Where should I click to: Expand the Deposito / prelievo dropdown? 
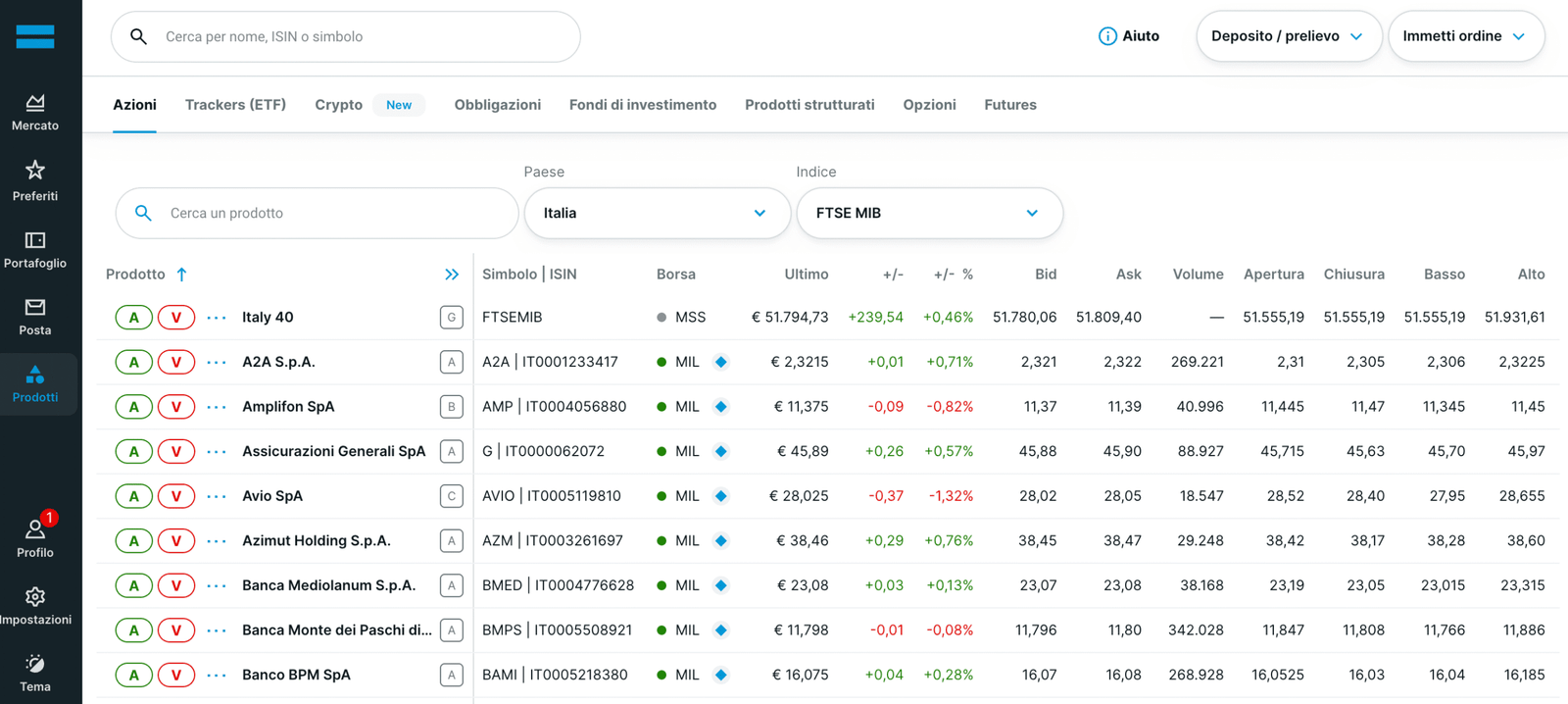pyautogui.click(x=1289, y=36)
